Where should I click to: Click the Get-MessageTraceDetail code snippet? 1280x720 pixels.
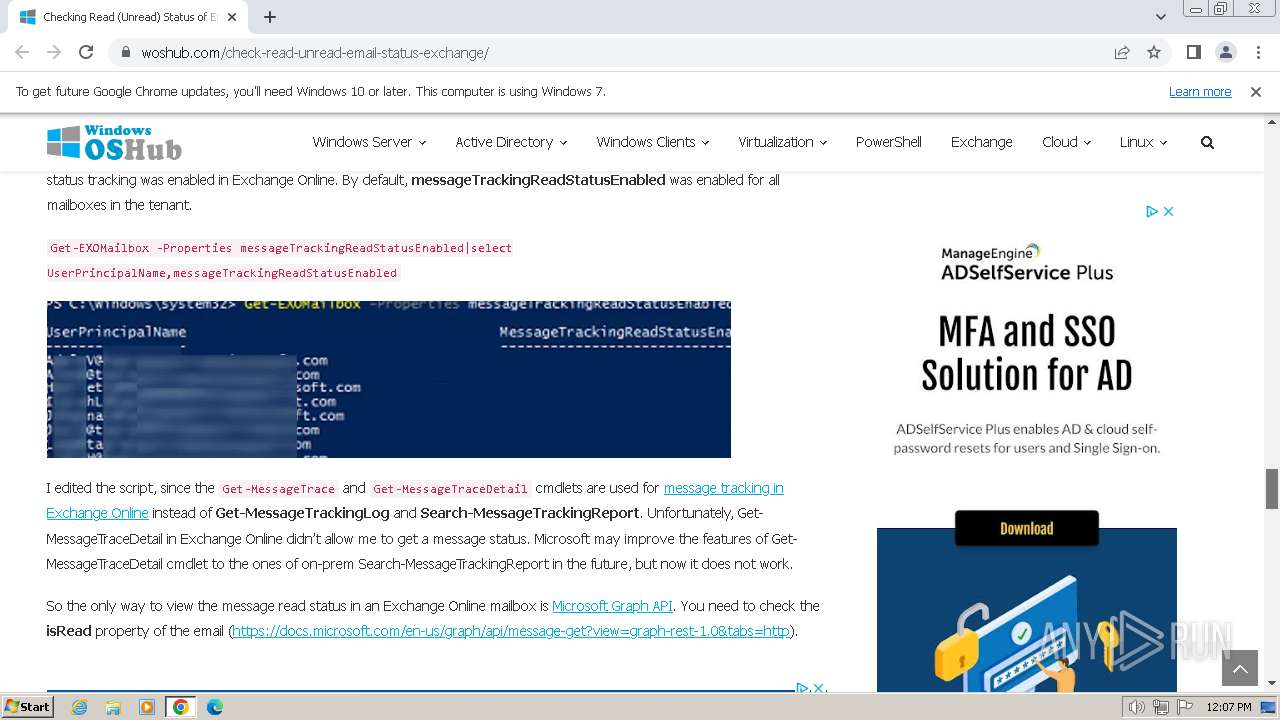pyautogui.click(x=450, y=489)
